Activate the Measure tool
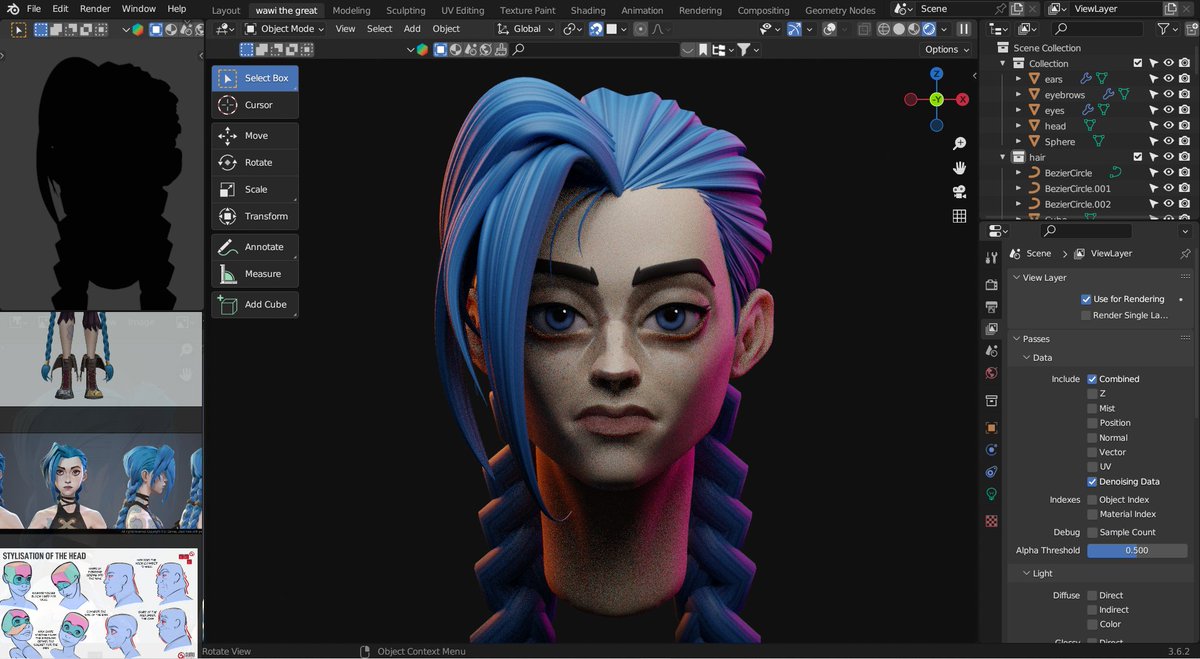 coord(255,274)
